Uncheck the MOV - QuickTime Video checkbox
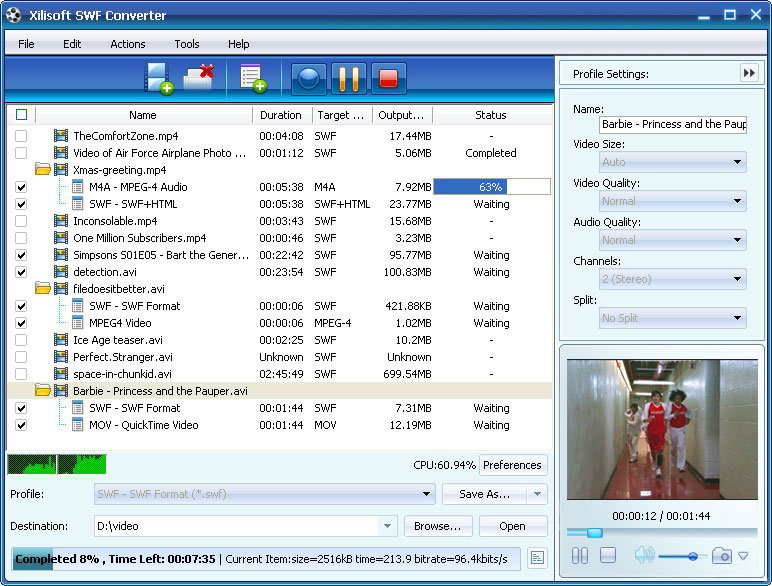Screen dimensions: 772x586 coord(21,425)
